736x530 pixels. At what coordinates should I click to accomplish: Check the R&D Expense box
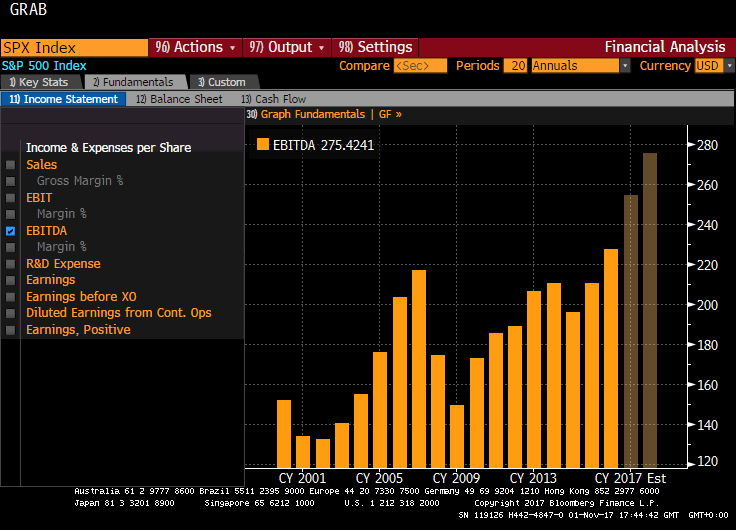[x=10, y=264]
